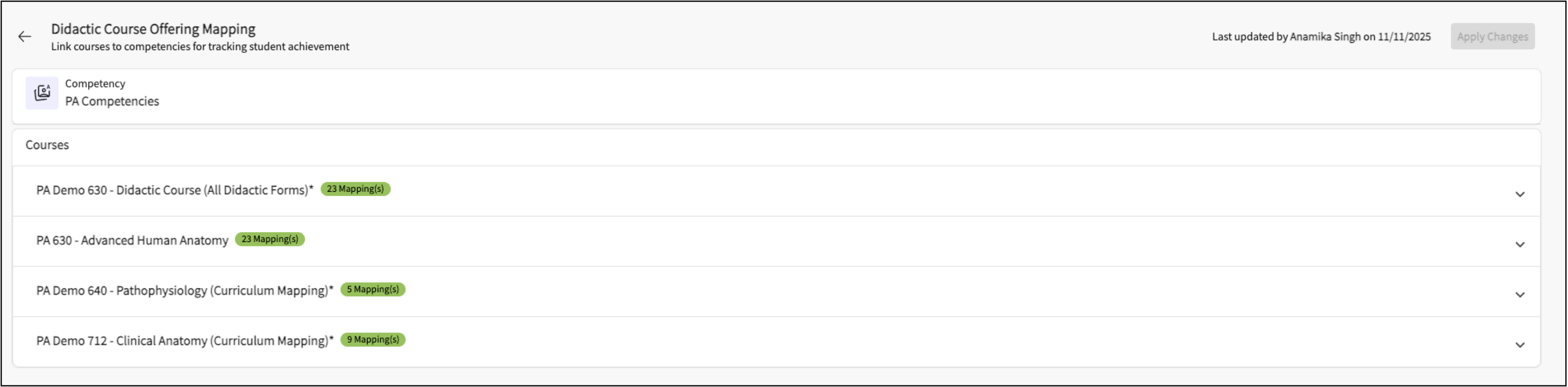
Task: Click the Last updated by Anamika Singh text
Action: tap(1321, 37)
